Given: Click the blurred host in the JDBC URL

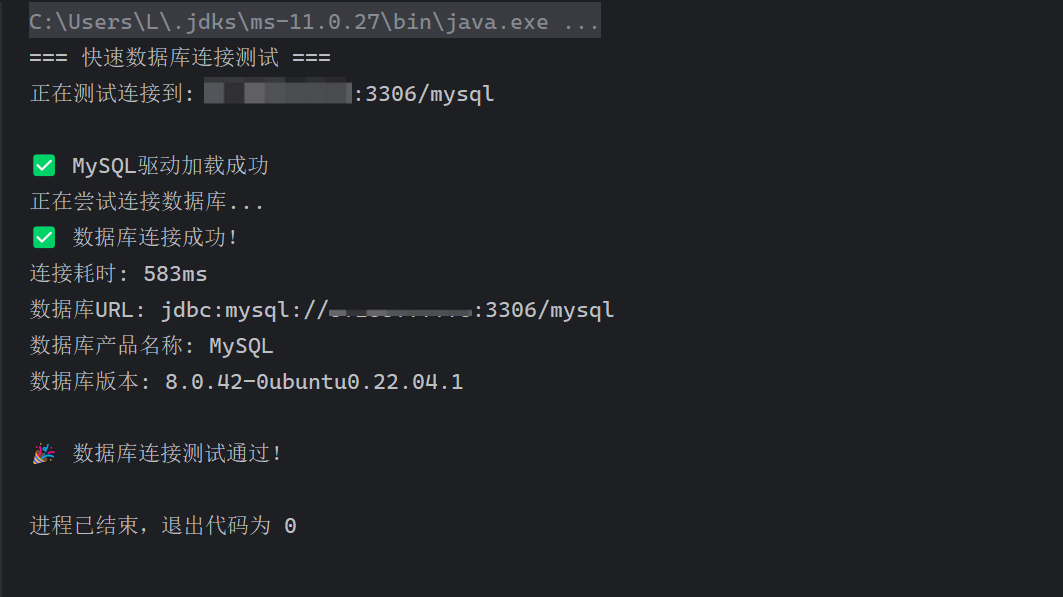Looking at the screenshot, I should pos(400,310).
